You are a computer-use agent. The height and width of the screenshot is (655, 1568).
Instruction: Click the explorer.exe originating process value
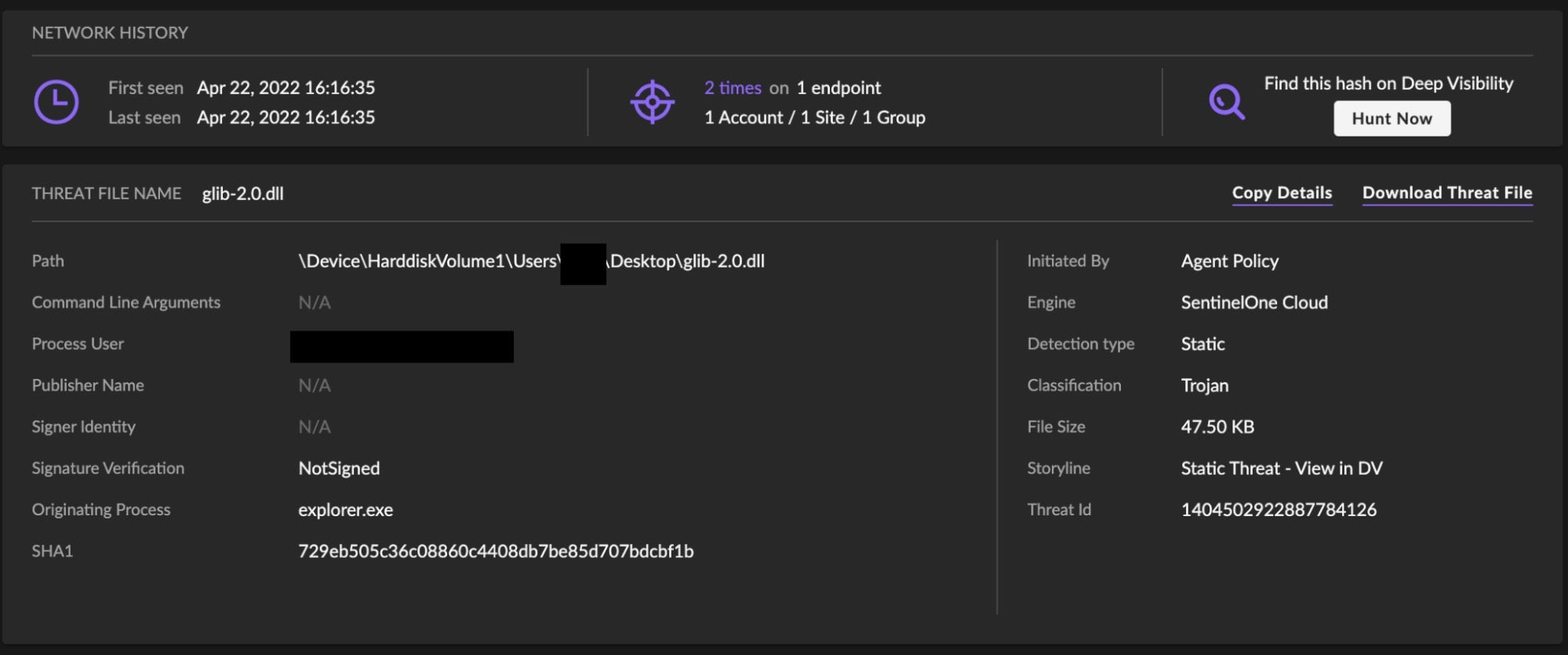345,510
